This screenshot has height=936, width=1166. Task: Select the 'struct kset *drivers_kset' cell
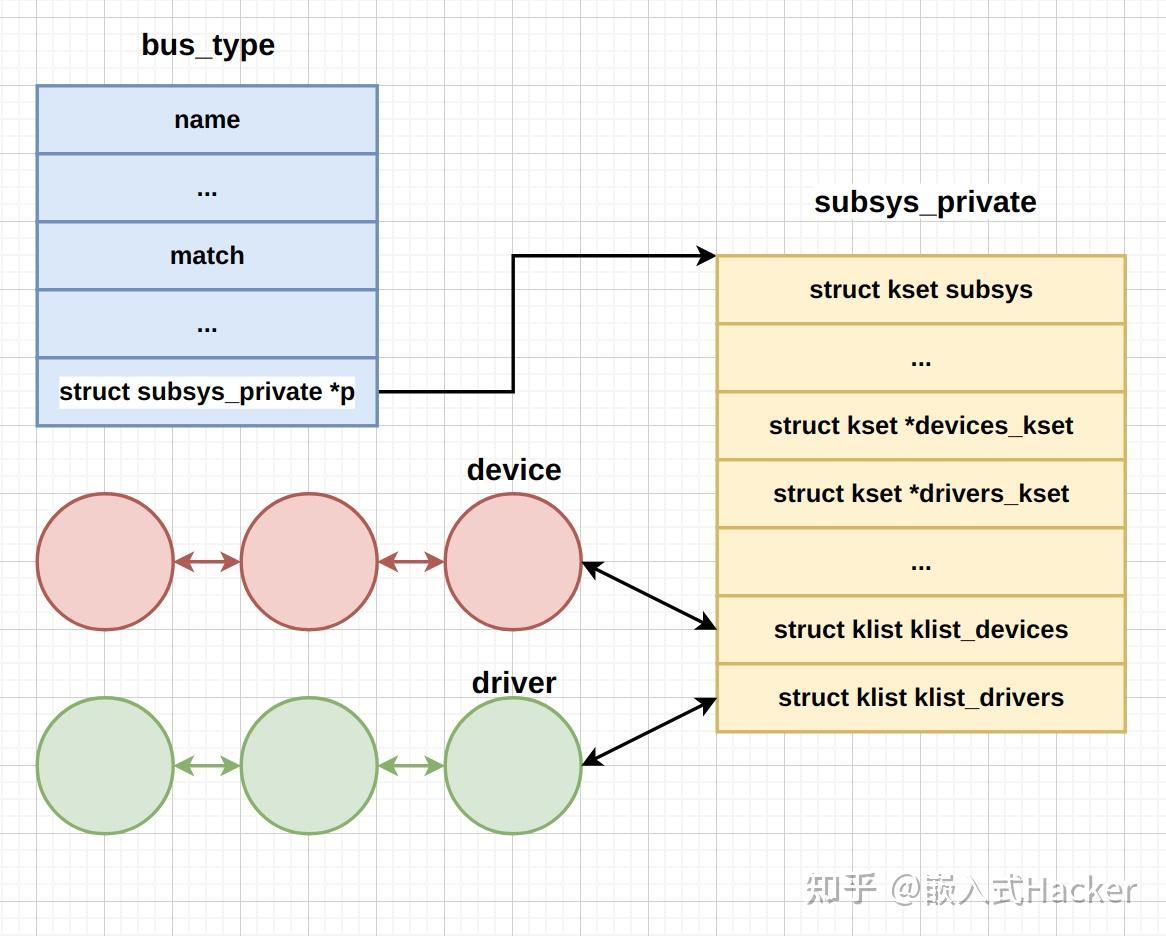click(x=921, y=494)
